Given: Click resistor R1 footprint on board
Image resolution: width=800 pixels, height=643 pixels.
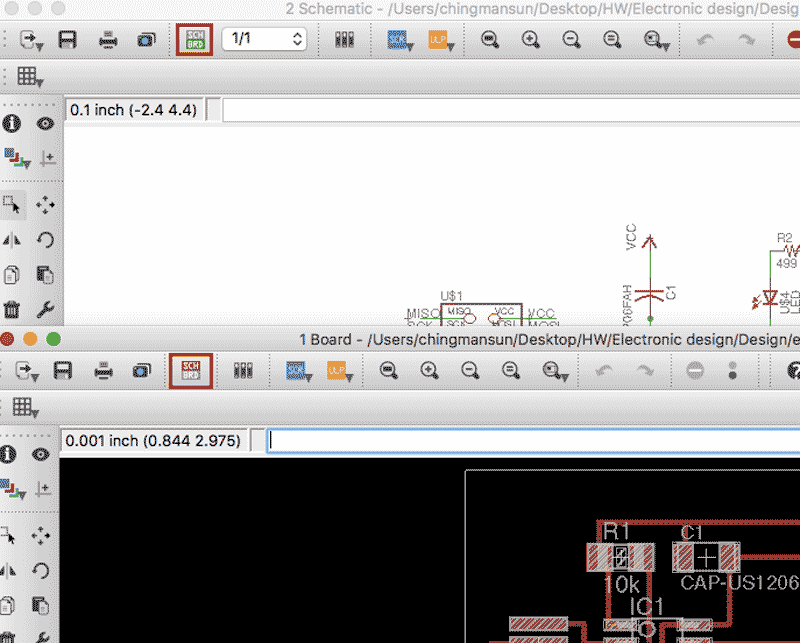Looking at the screenshot, I should coord(620,557).
